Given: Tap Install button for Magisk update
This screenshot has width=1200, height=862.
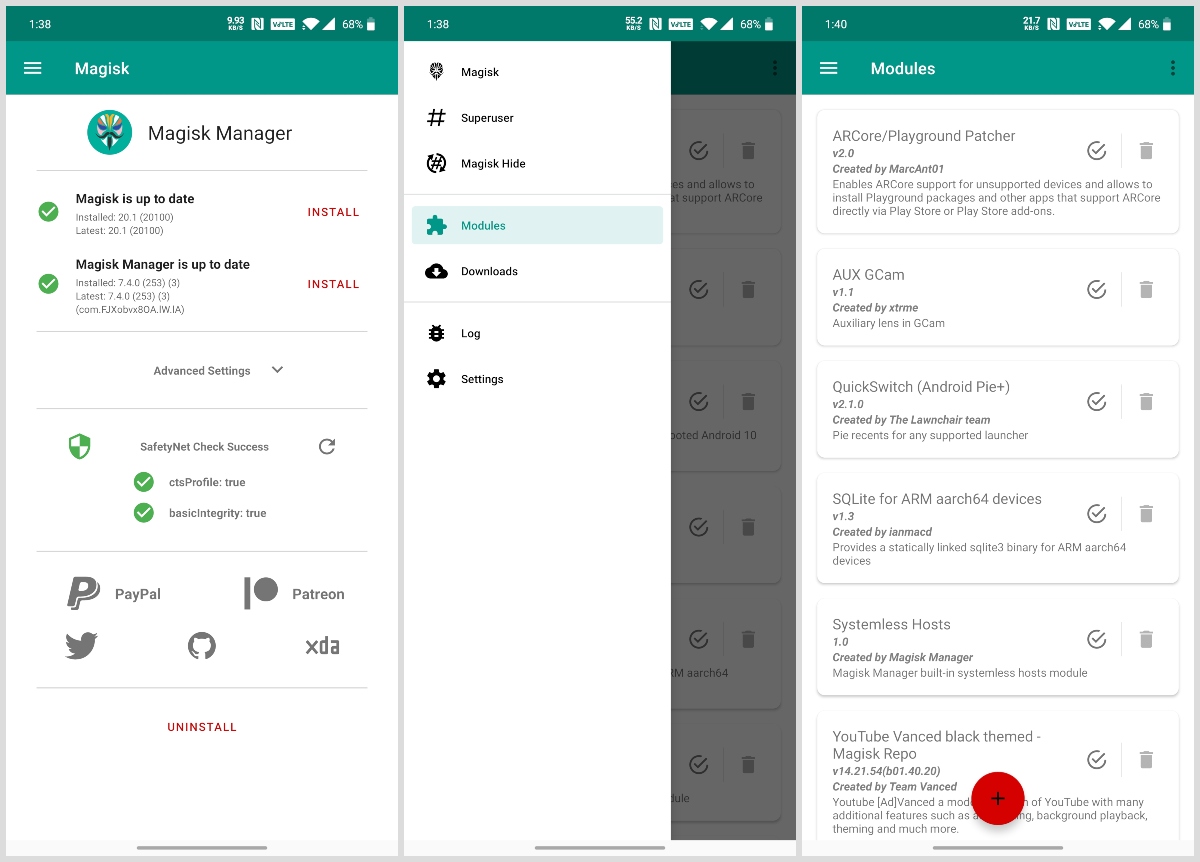Looking at the screenshot, I should [333, 212].
